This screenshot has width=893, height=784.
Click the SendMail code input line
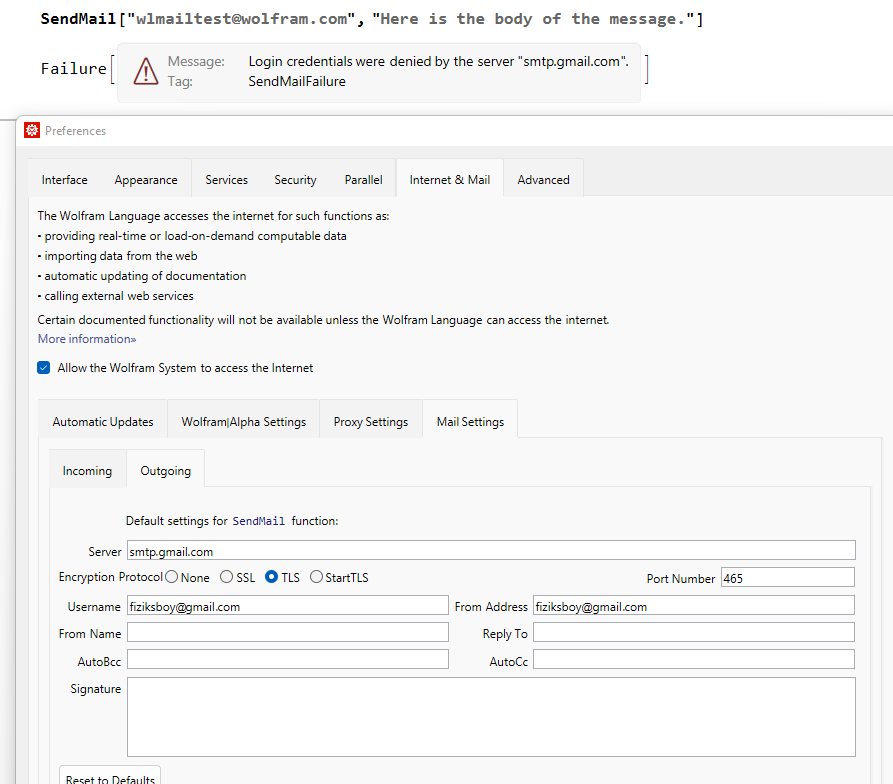372,19
